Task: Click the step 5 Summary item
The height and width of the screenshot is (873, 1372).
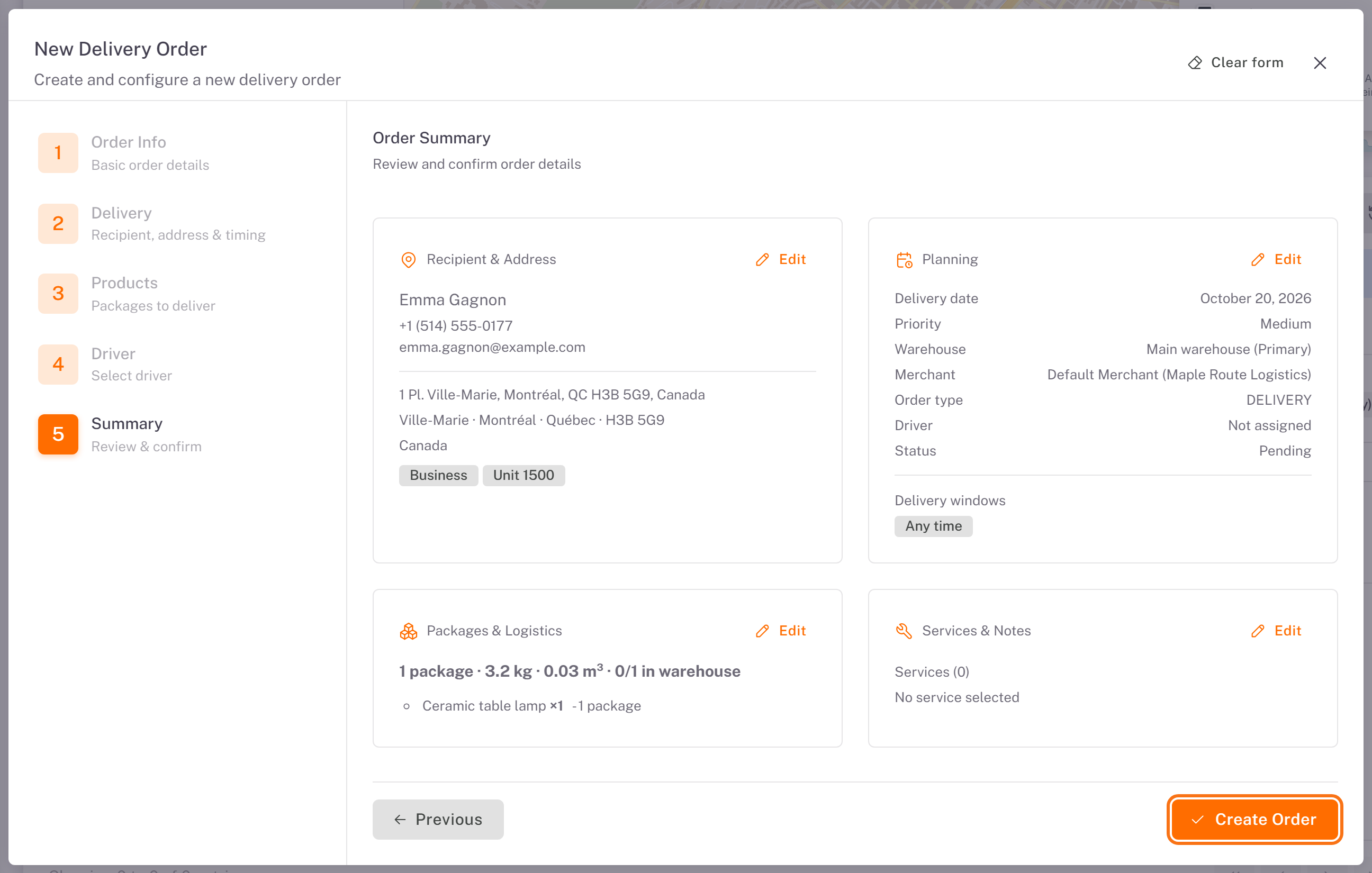Action: 120,434
